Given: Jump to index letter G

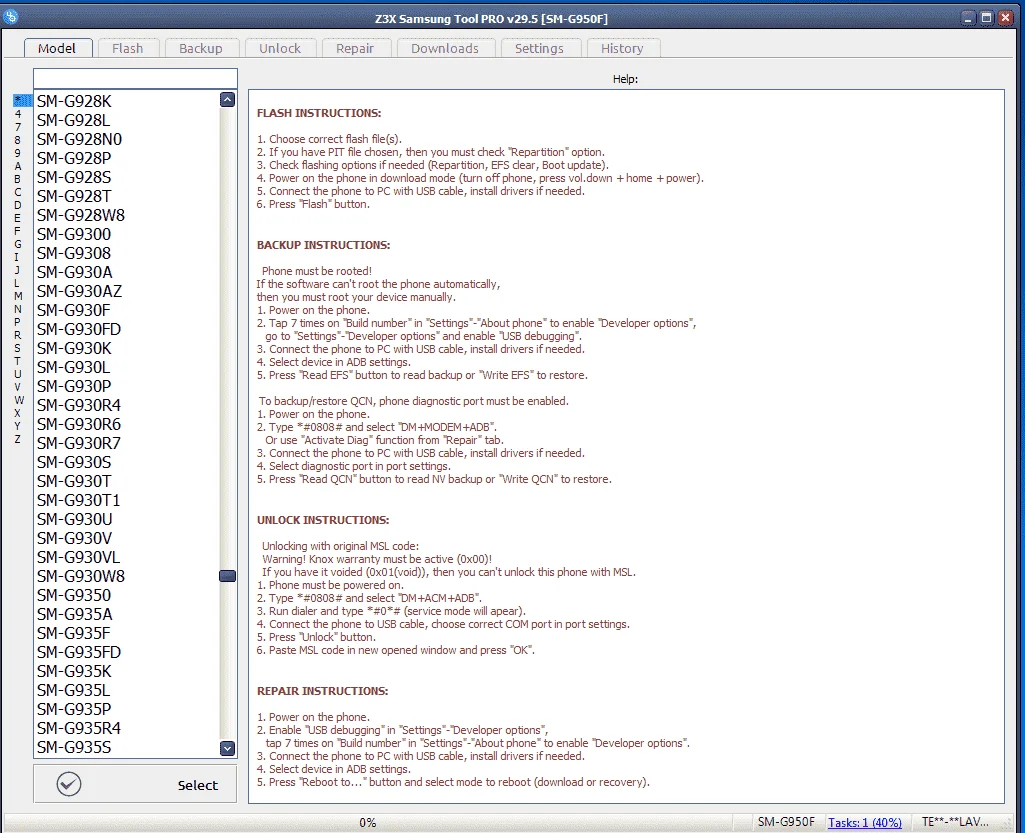Looking at the screenshot, I should 18,244.
